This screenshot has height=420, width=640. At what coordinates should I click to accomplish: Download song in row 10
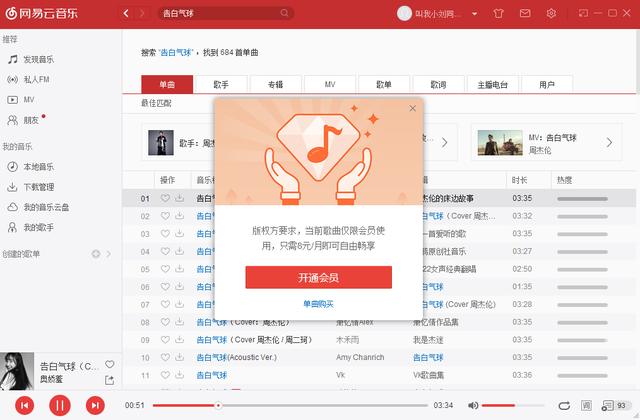point(180,357)
